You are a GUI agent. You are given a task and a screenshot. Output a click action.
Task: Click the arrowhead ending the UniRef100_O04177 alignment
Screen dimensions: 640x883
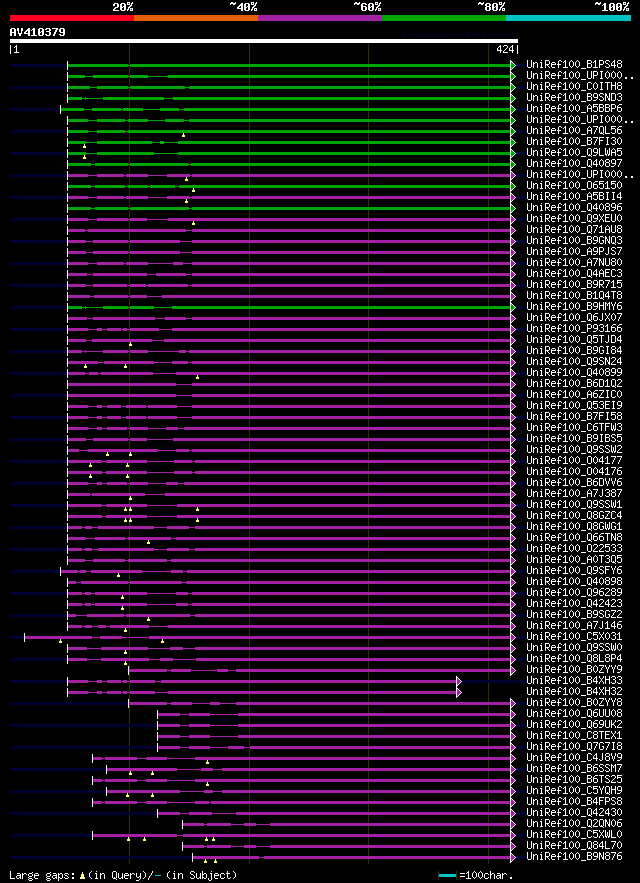tap(513, 461)
